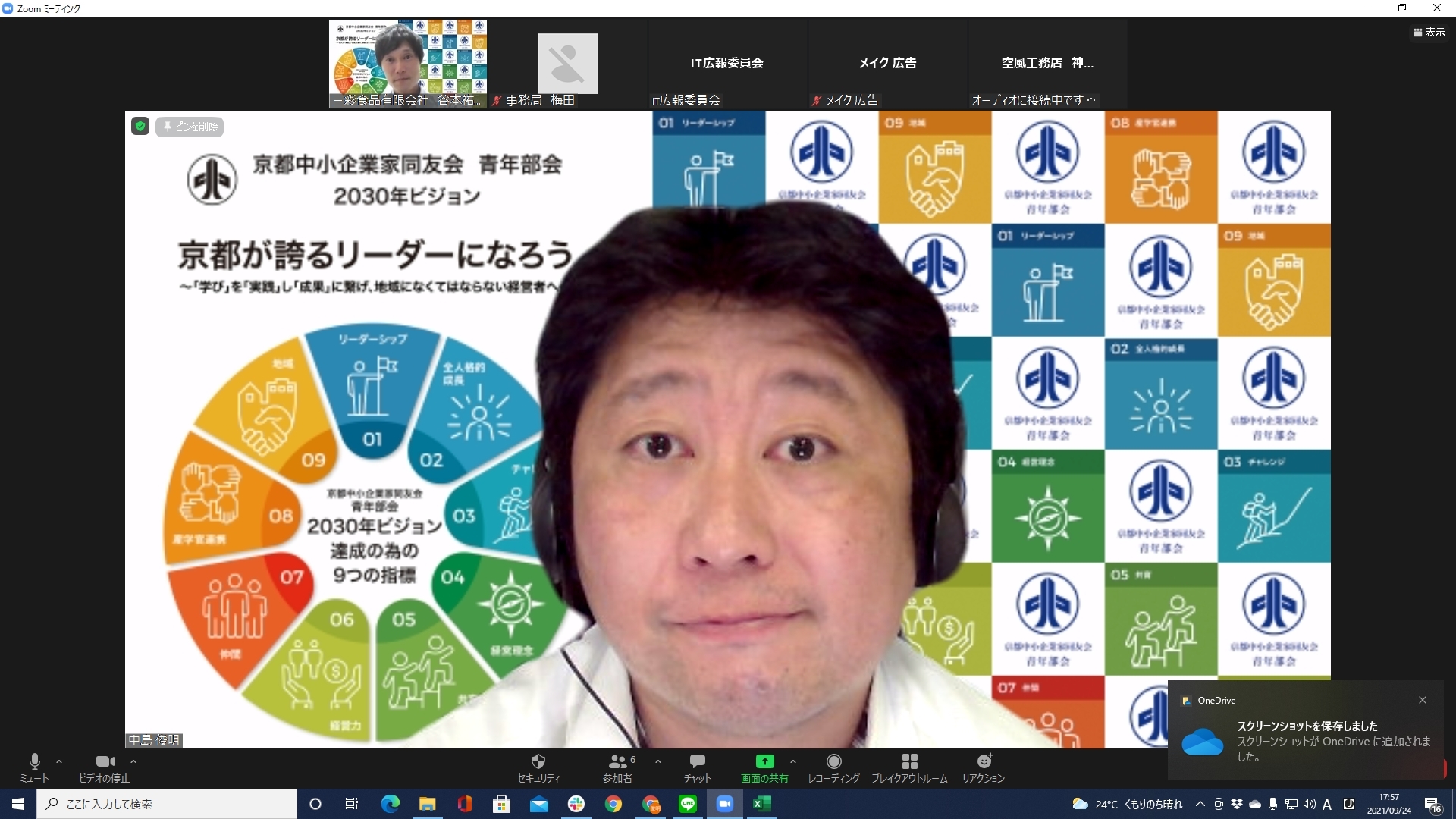Open Microsoft Store from taskbar
Image resolution: width=1456 pixels, height=819 pixels.
[x=501, y=804]
